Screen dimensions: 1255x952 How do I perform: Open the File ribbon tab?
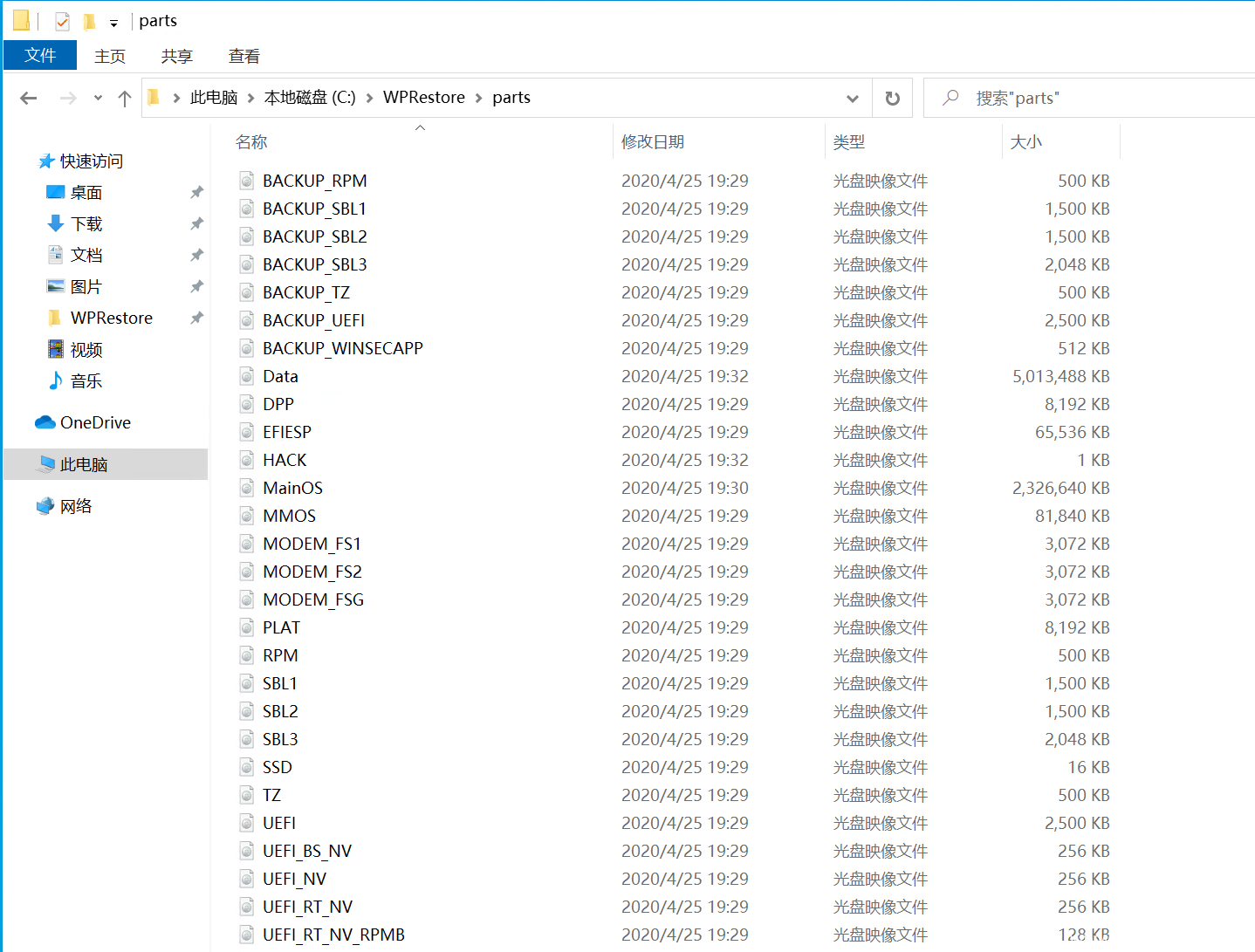(40, 56)
